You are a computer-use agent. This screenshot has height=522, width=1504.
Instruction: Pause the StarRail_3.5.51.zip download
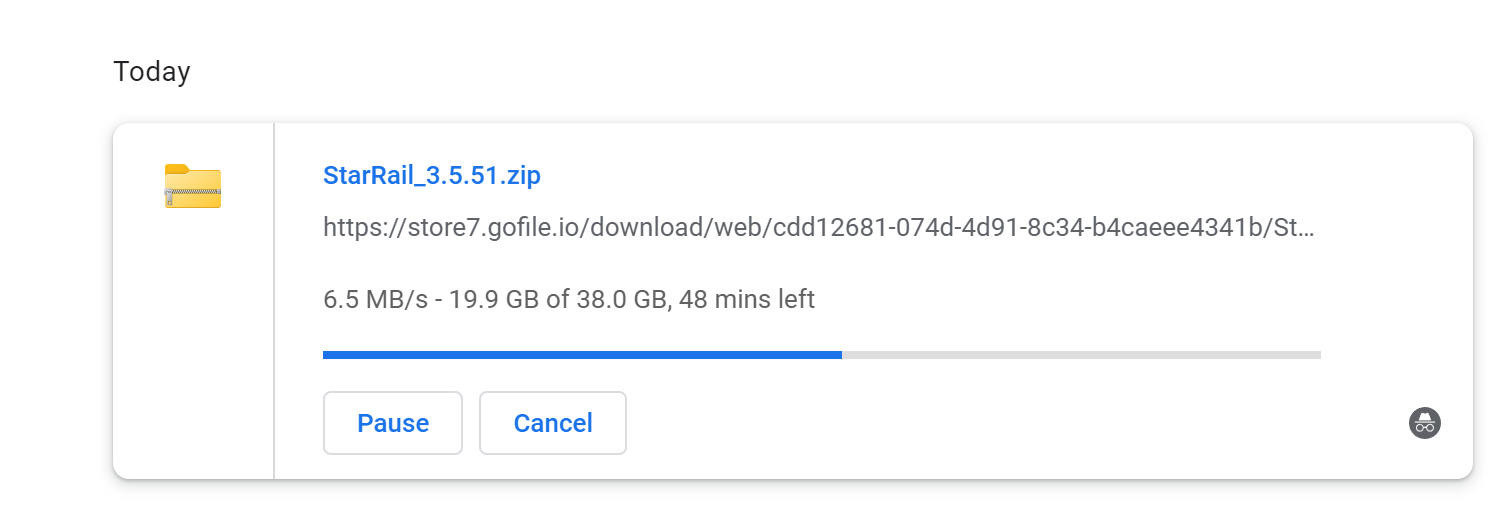coord(393,423)
